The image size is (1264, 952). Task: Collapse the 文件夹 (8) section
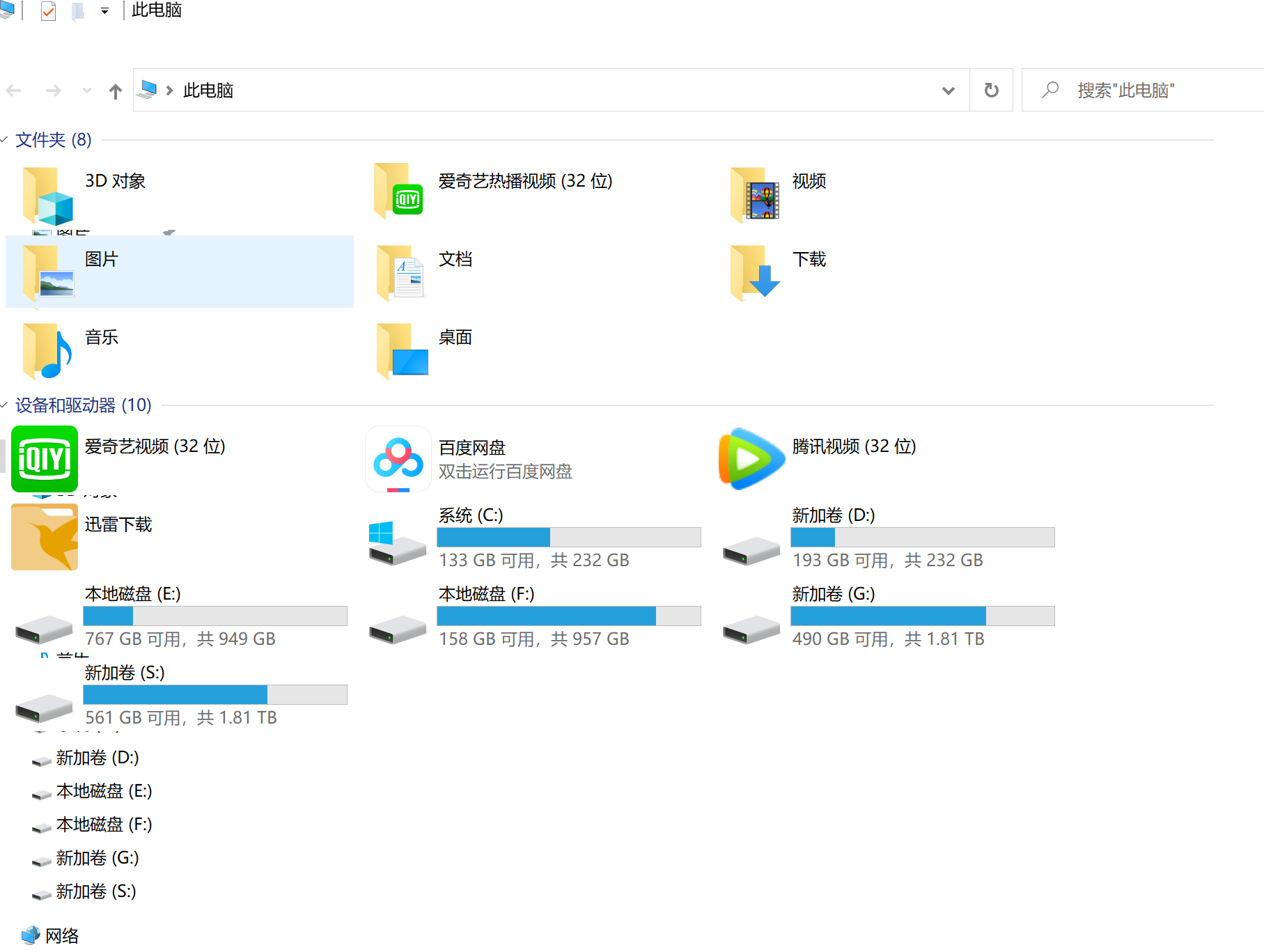tap(8, 140)
